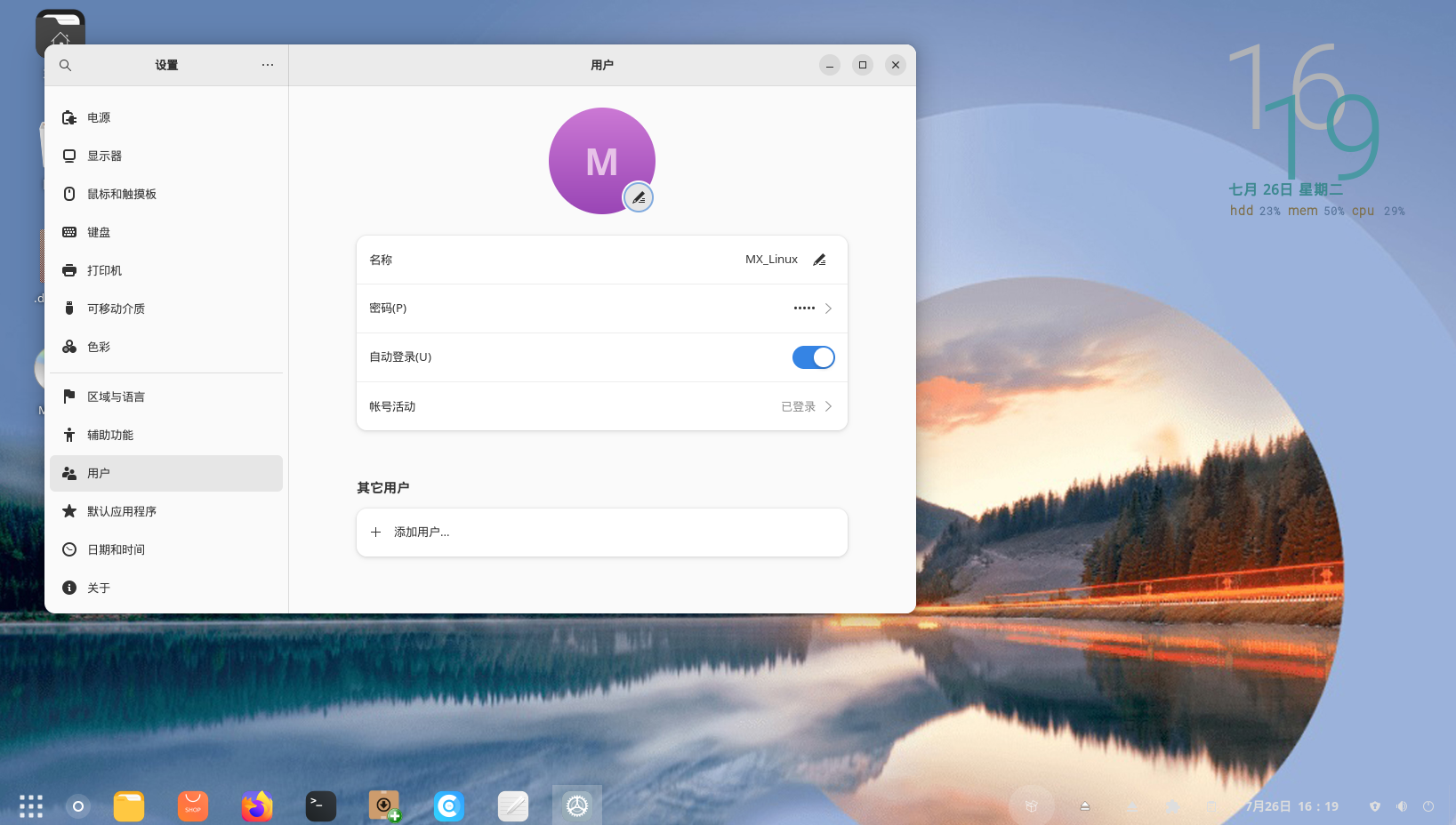Open the Settings three-dot menu
Image resolution: width=1456 pixels, height=825 pixels.
click(268, 65)
